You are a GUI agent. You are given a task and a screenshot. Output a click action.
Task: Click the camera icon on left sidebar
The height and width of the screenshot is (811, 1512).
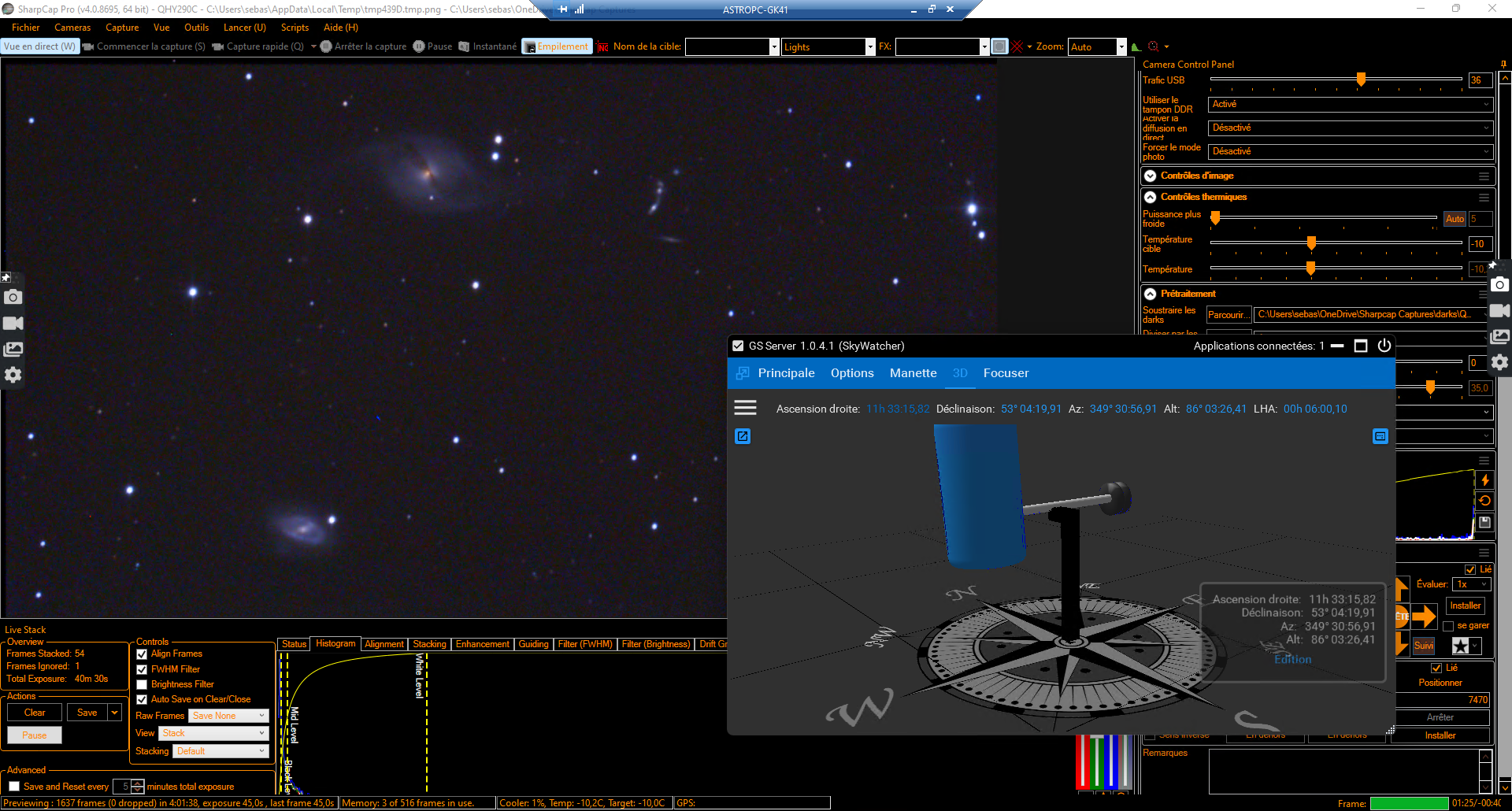tap(13, 297)
